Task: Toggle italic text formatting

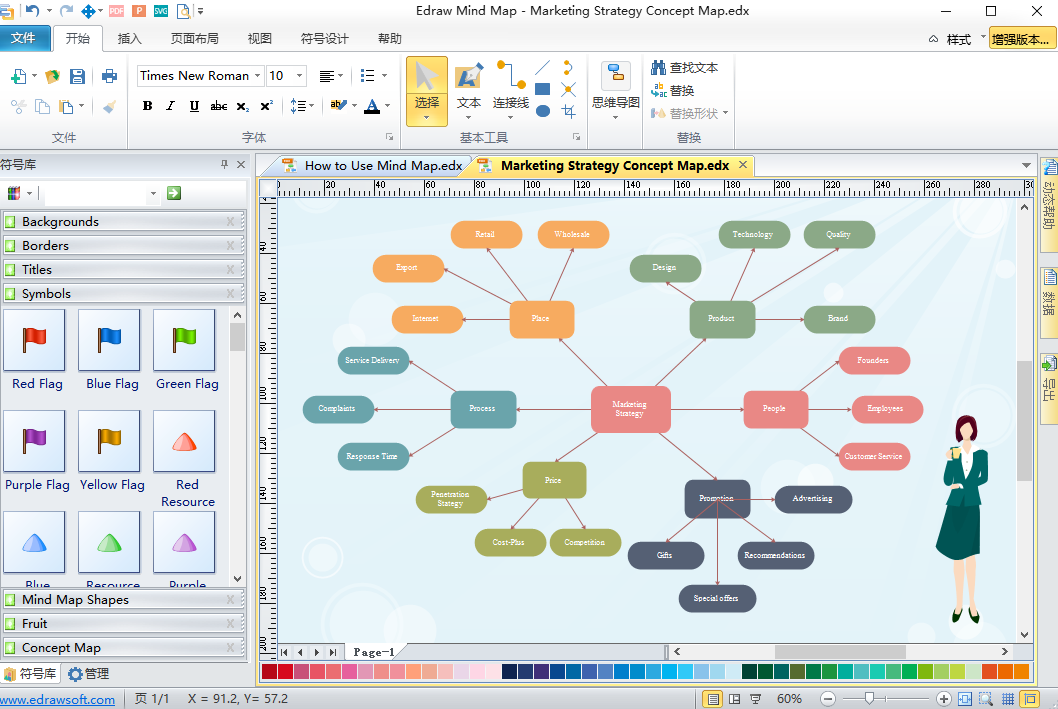Action: (x=170, y=106)
